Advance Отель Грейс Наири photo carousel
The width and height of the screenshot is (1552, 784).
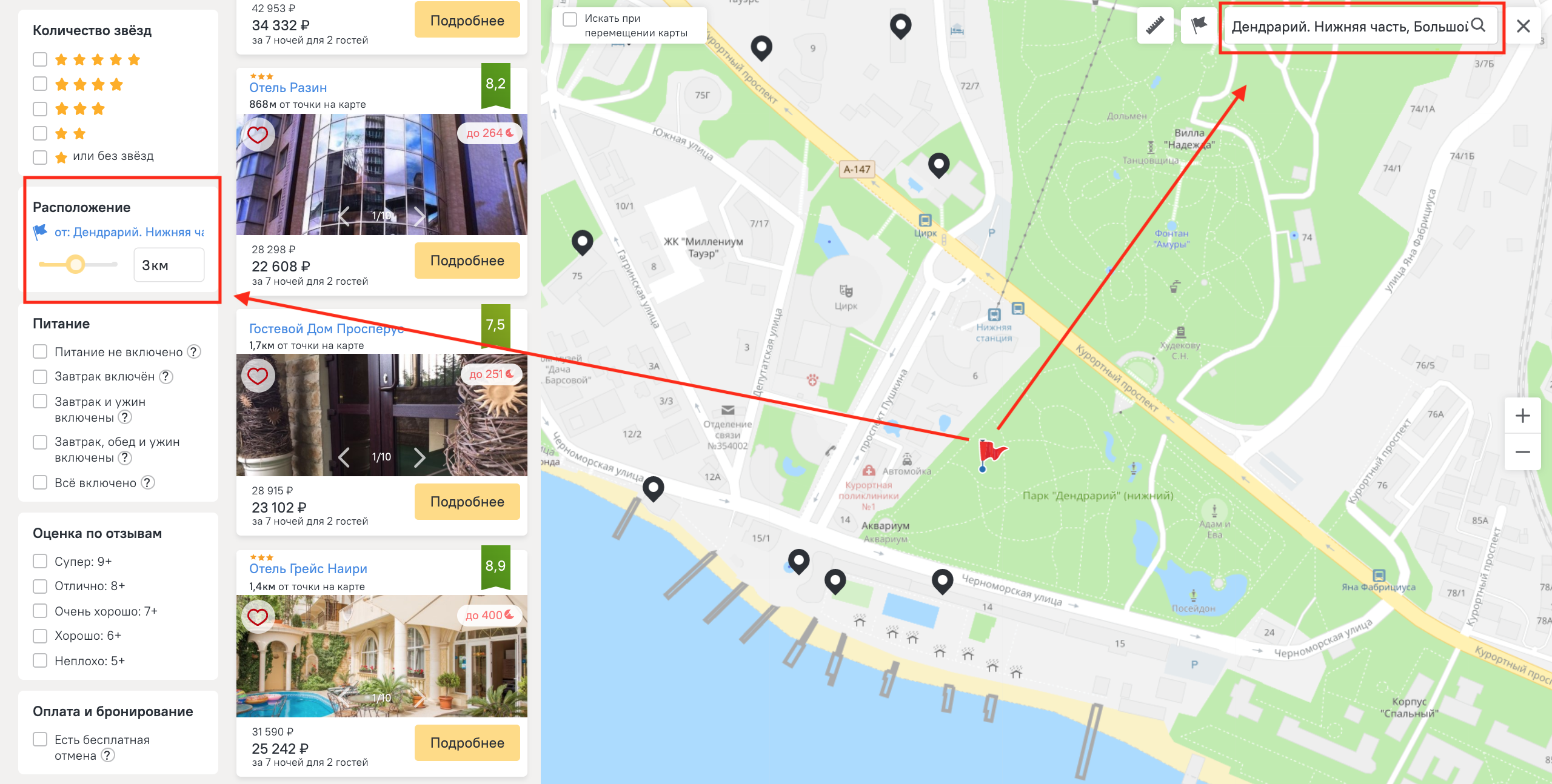pyautogui.click(x=420, y=698)
